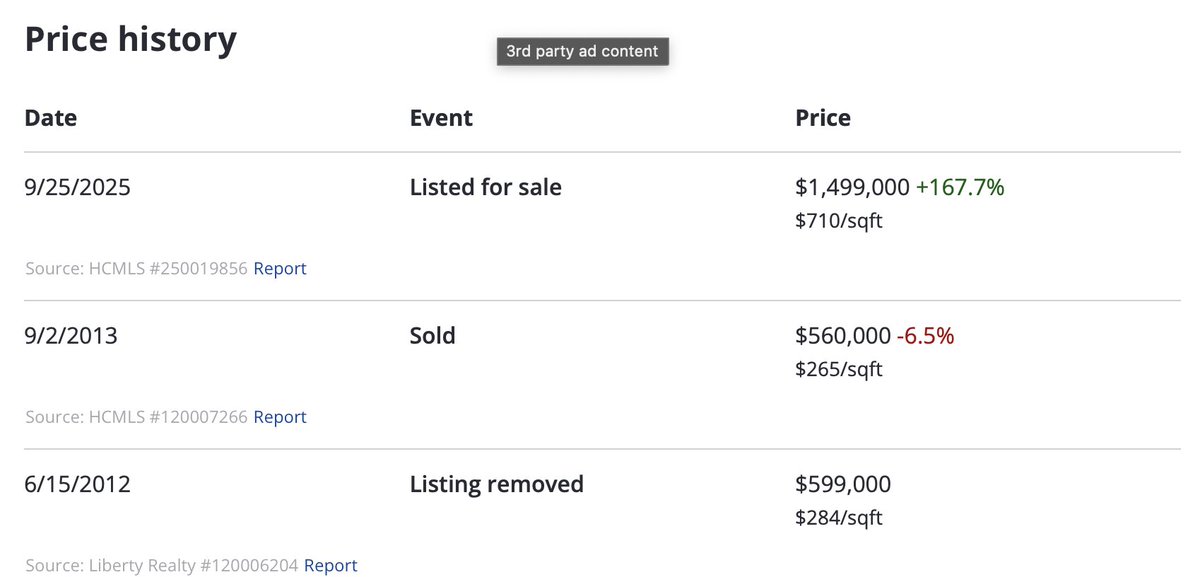This screenshot has width=1200, height=577.
Task: Click the Source: HCMLS #250019856 text
Action: click(136, 268)
